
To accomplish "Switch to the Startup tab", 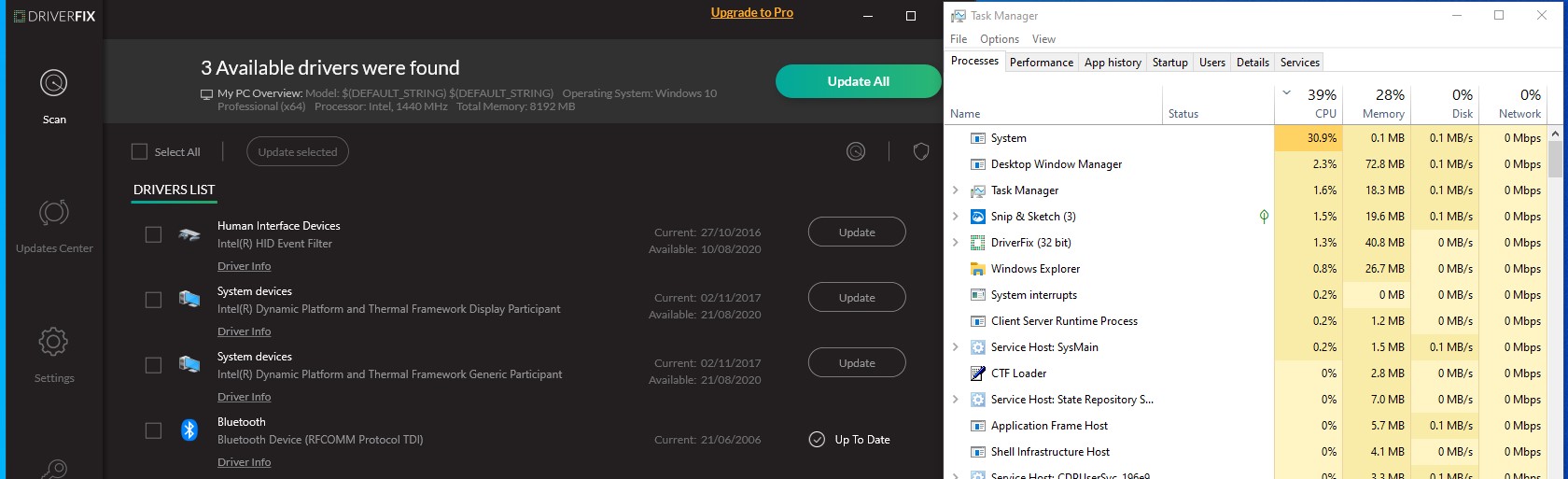I will coord(1170,63).
